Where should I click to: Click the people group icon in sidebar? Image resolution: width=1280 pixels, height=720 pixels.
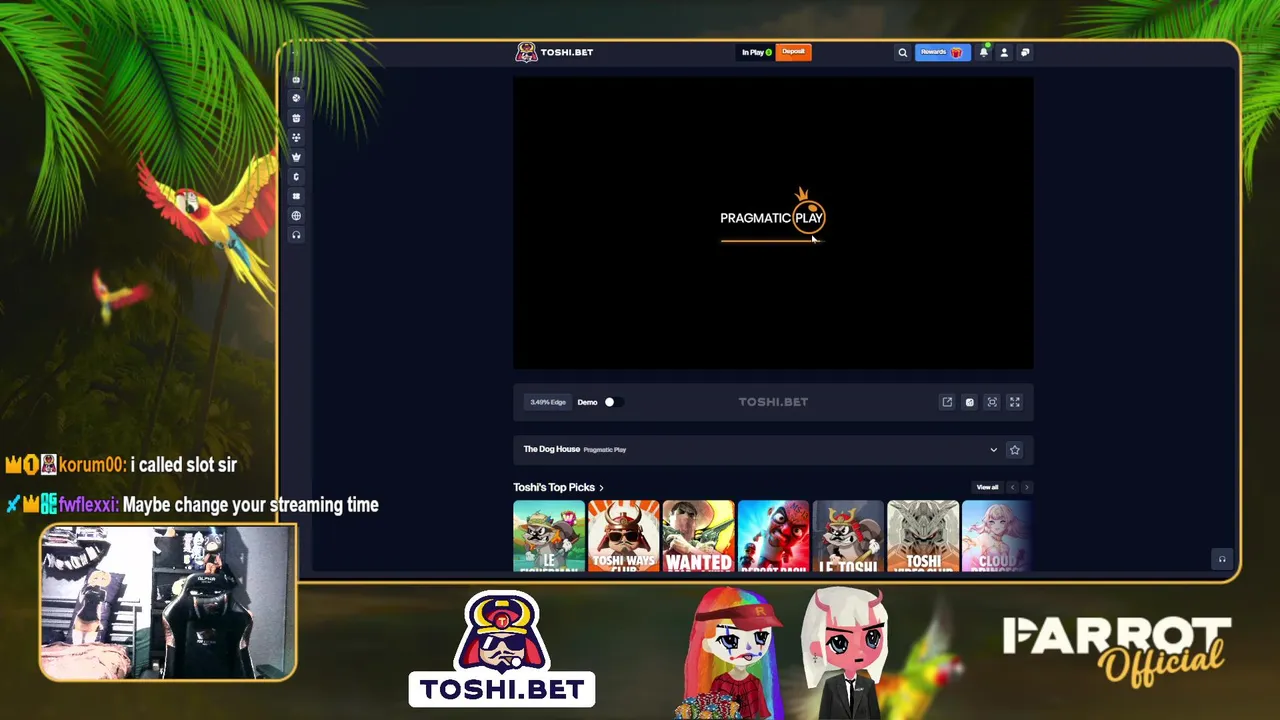coord(296,137)
